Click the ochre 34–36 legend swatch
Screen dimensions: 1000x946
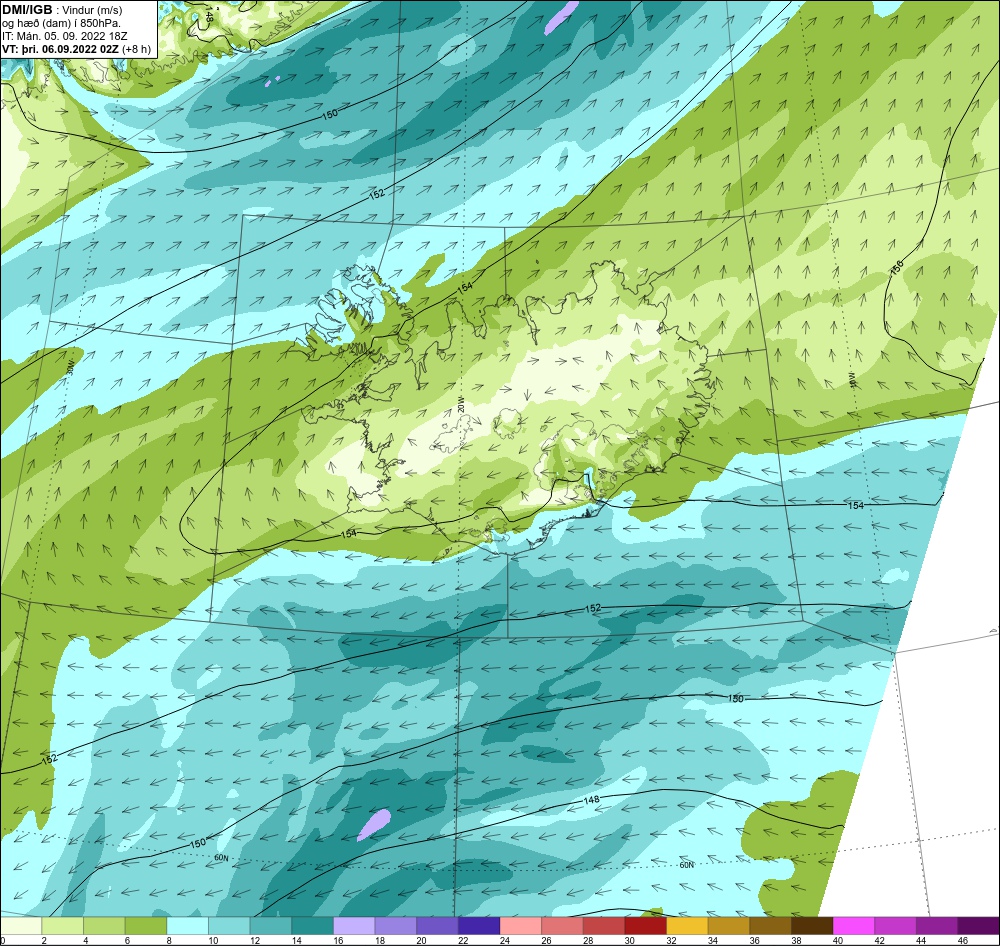click(x=729, y=926)
